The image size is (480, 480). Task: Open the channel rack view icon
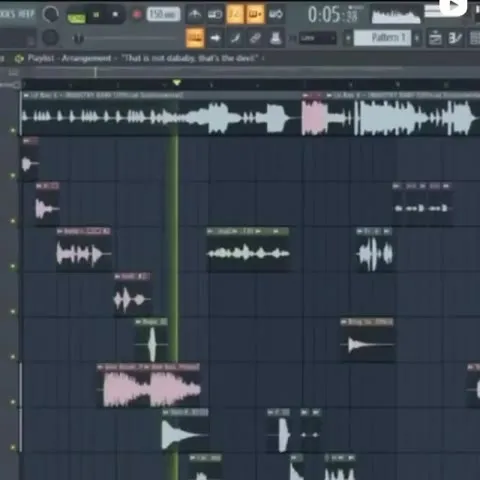click(x=475, y=38)
